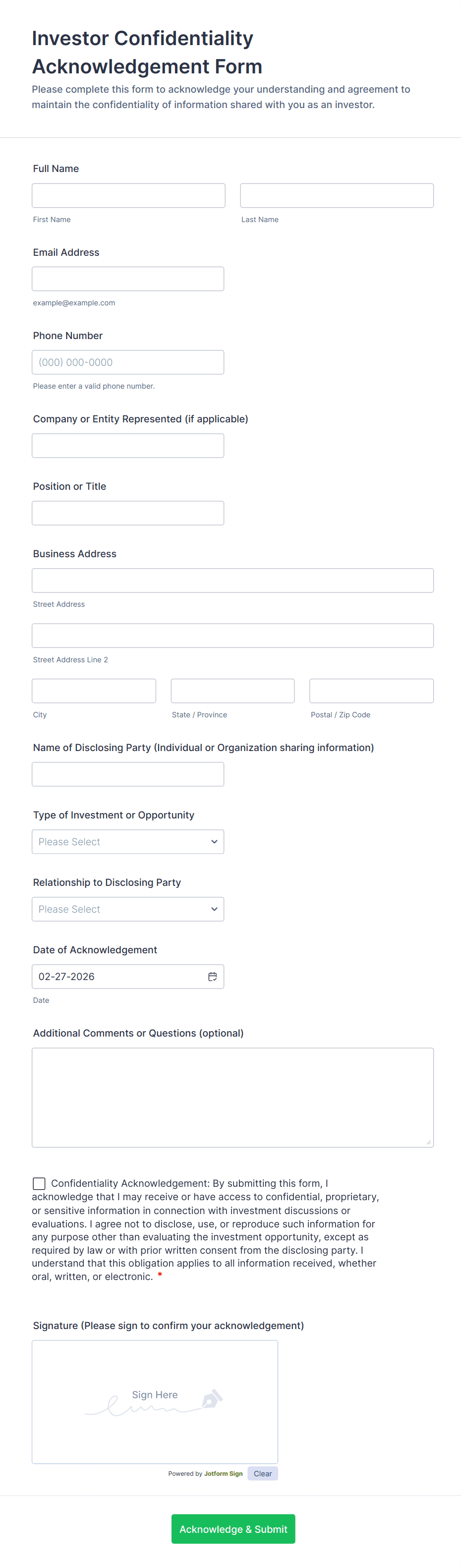Image resolution: width=461 pixels, height=1568 pixels.
Task: Click the State / Province field
Action: [232, 691]
